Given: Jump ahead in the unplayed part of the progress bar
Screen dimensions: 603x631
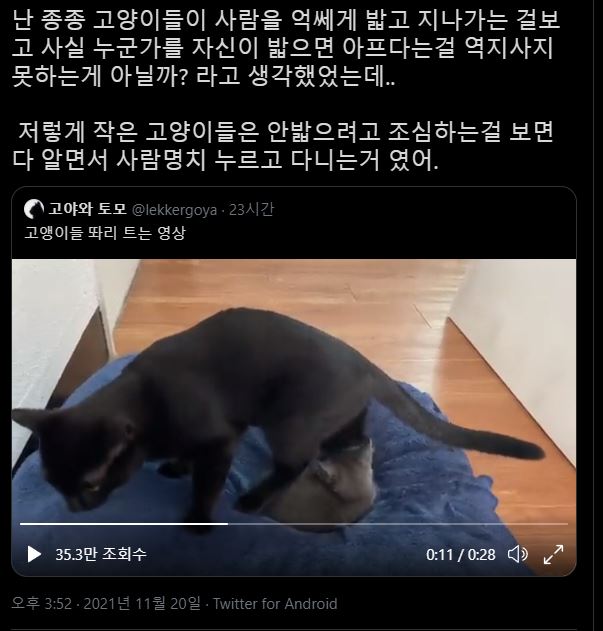Looking at the screenshot, I should pos(398,524).
